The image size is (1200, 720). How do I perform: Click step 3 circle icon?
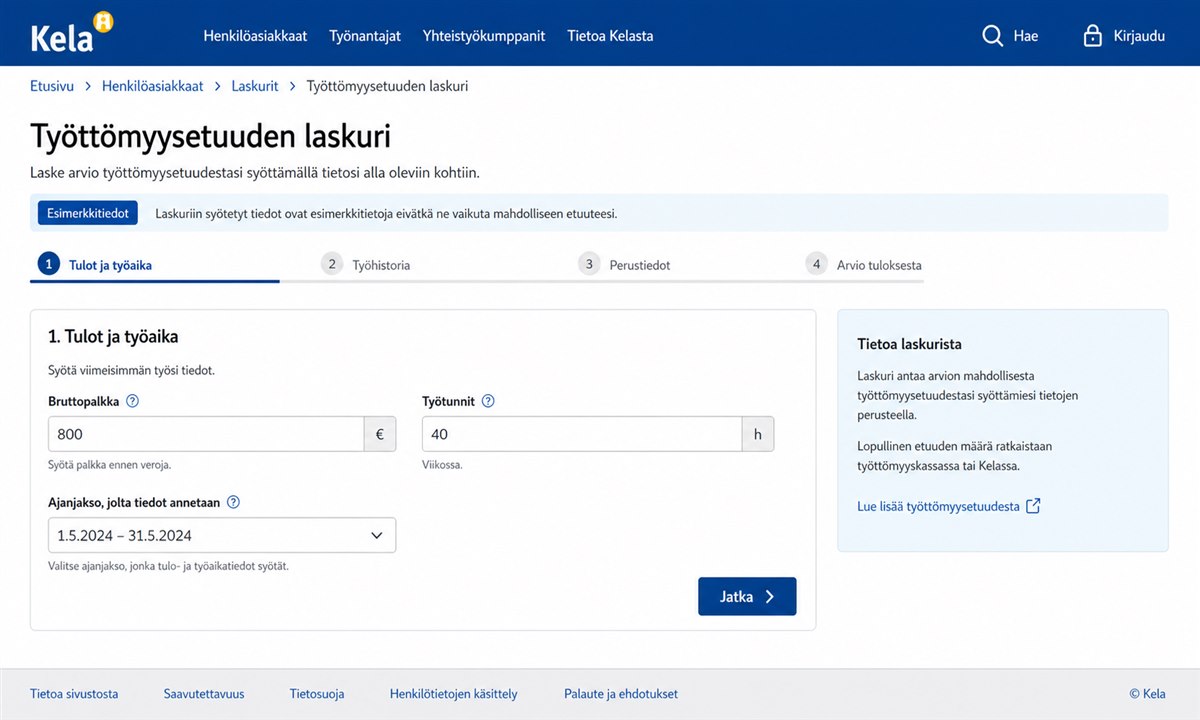click(589, 264)
